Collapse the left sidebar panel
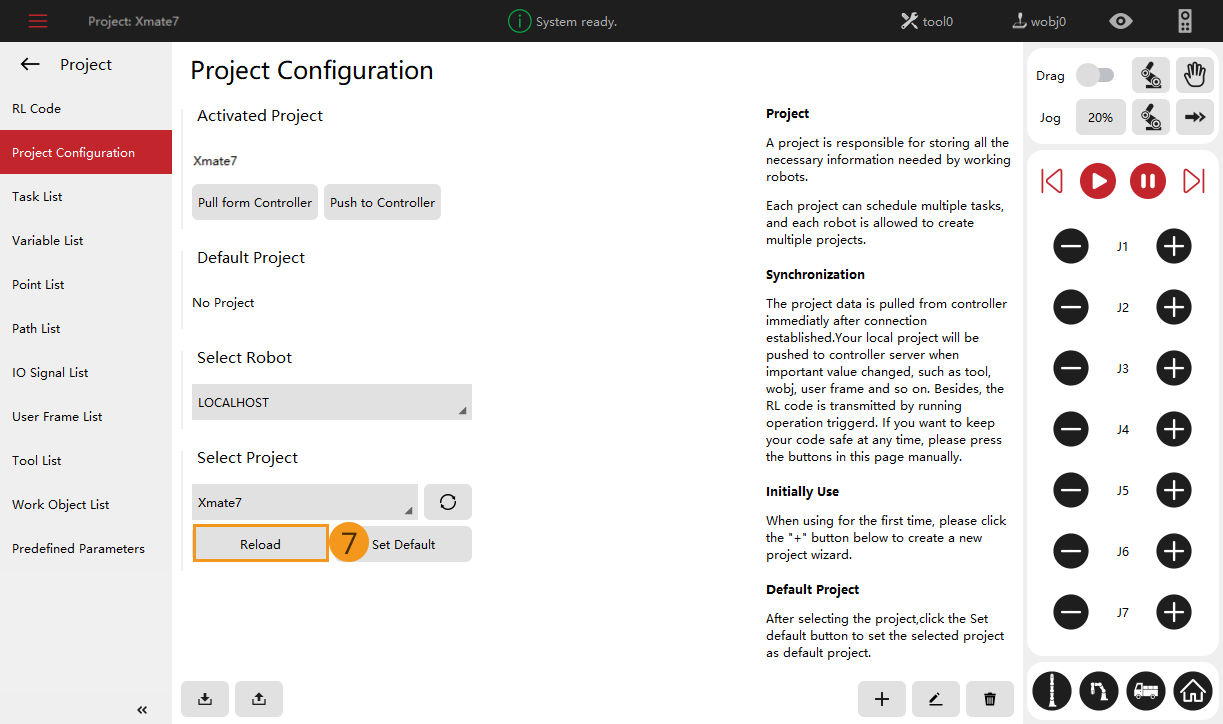1223x724 pixels. coord(142,710)
